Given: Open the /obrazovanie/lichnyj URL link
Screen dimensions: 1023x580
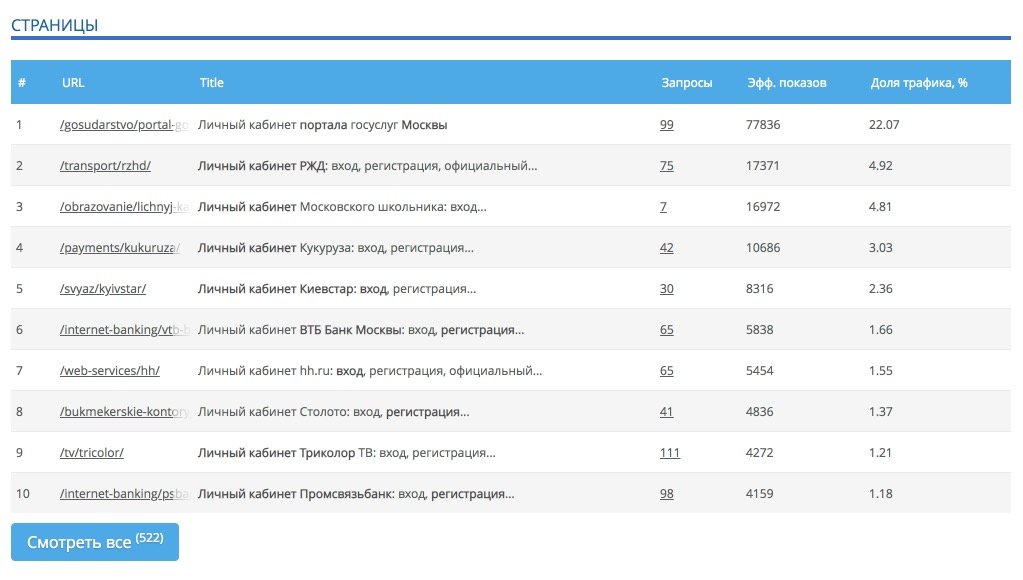Looking at the screenshot, I should [x=124, y=207].
